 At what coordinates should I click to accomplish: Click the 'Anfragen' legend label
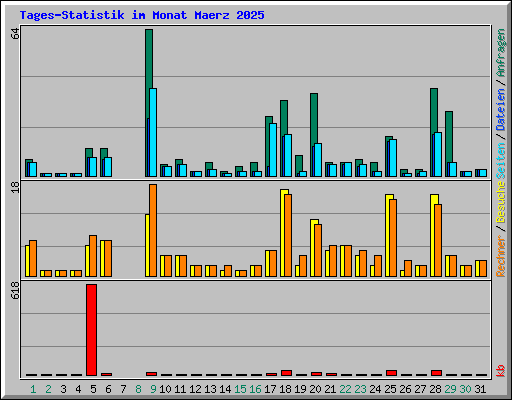coord(500,53)
